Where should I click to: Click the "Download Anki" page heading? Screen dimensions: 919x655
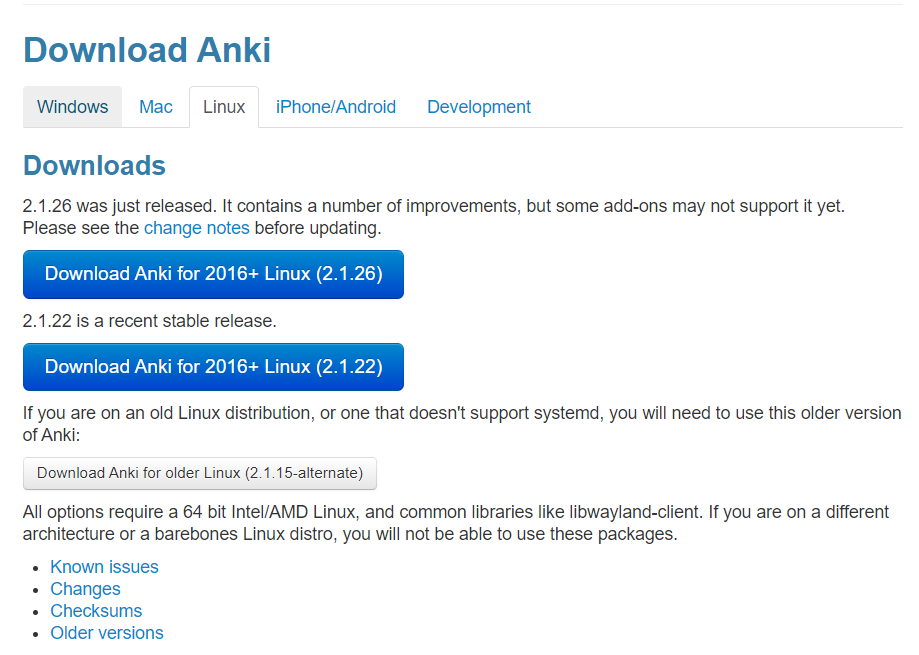pos(147,50)
